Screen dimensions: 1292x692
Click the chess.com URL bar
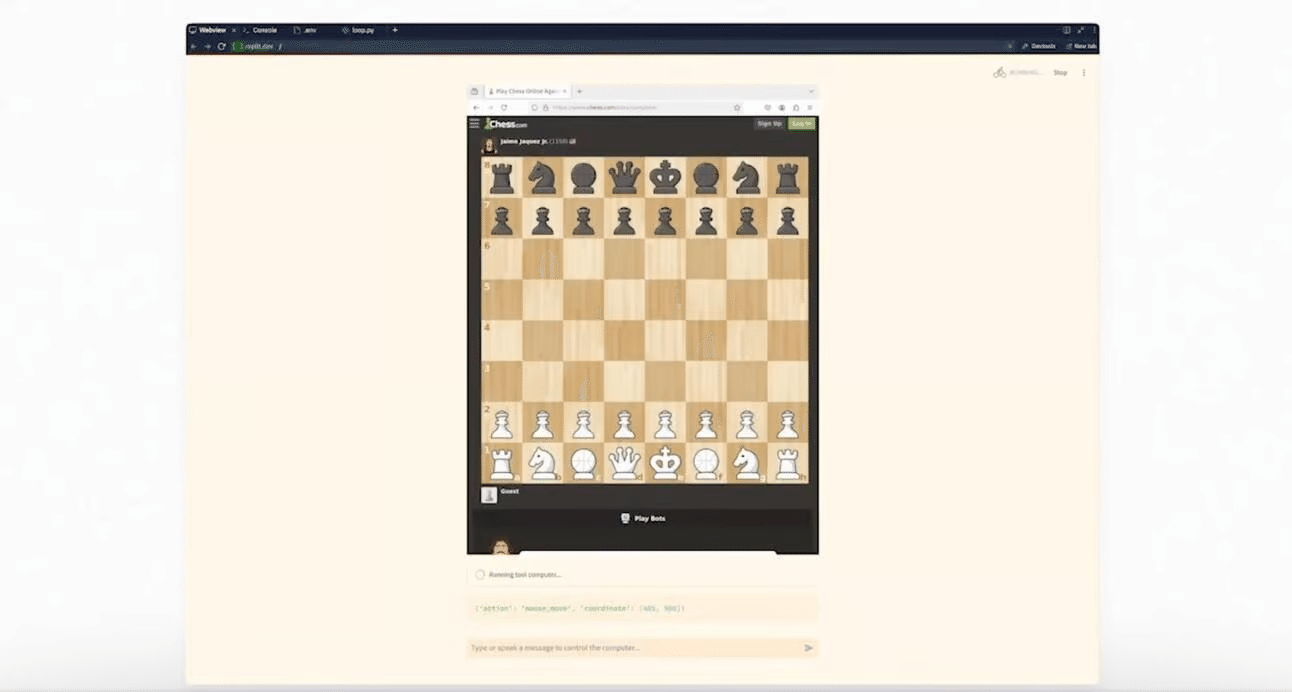637,107
